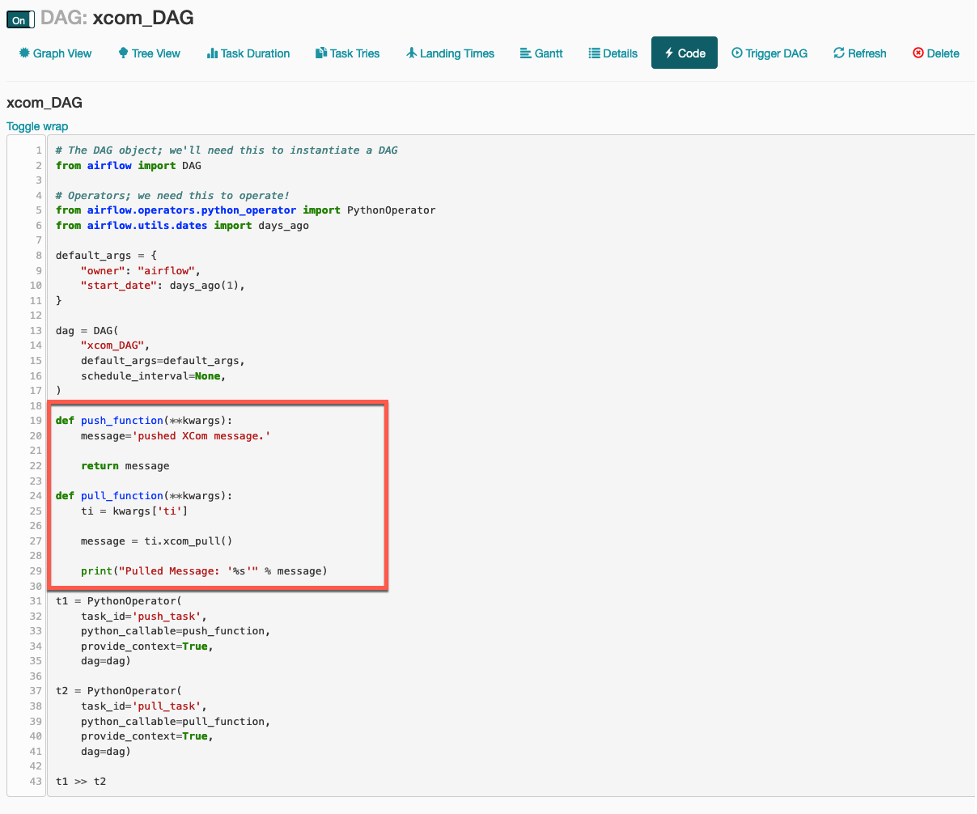Click the def push_function code line
This screenshot has height=814, width=977.
click(x=144, y=421)
